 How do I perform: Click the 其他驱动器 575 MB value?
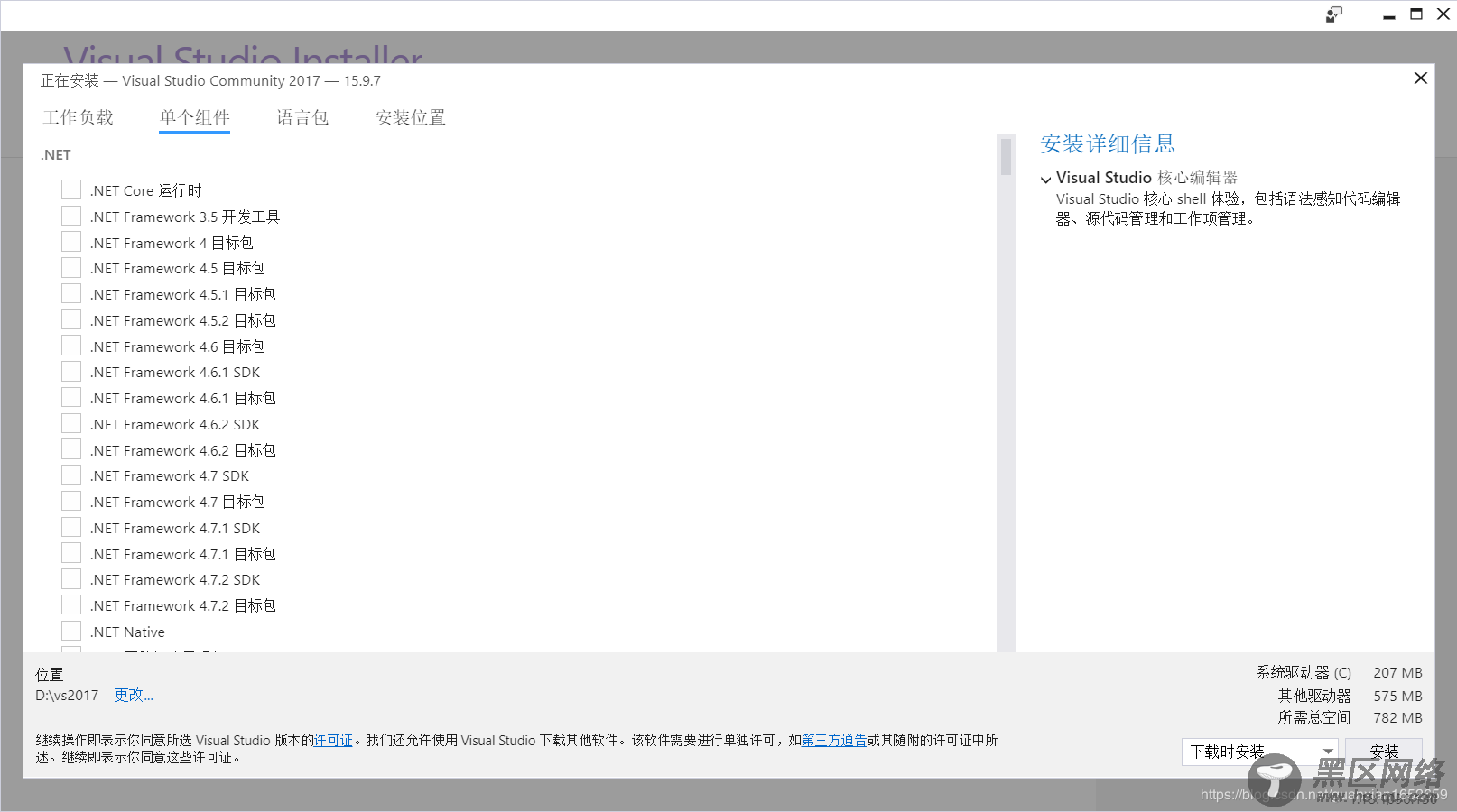click(x=1397, y=697)
